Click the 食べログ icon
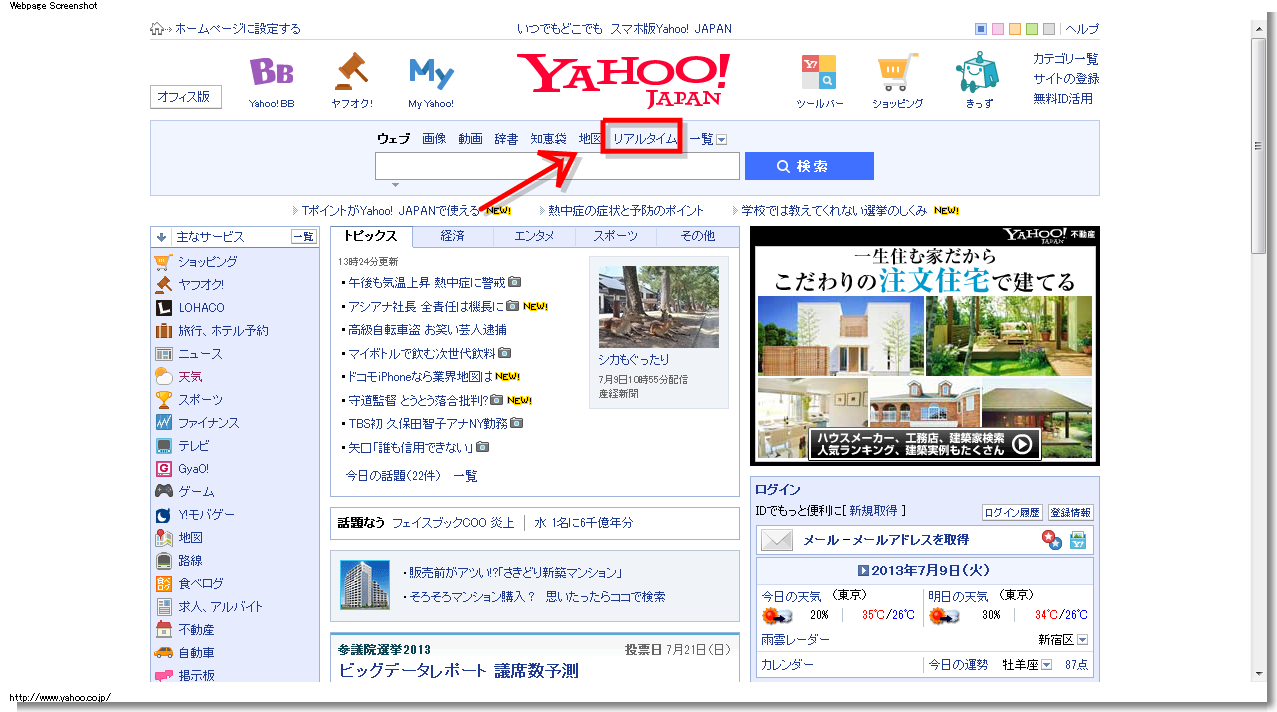Image resolution: width=1277 pixels, height=712 pixels. click(163, 584)
